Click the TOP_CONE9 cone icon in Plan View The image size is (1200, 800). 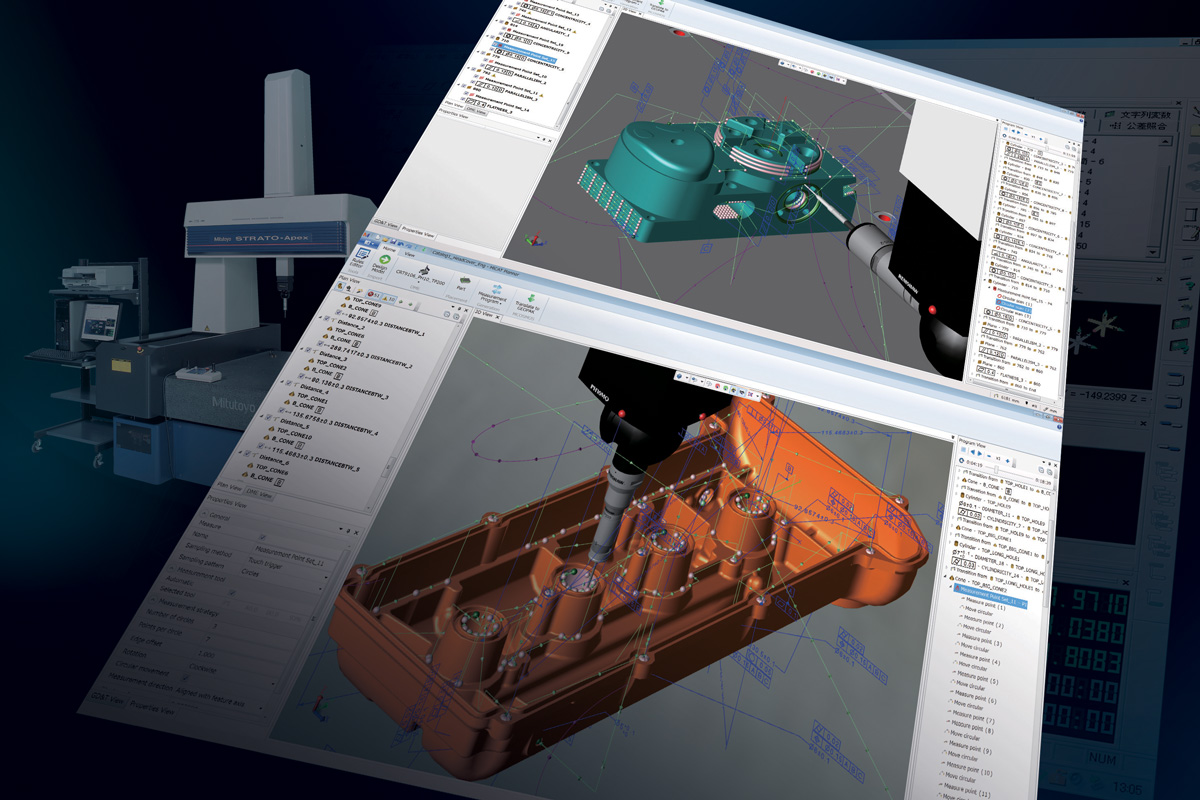(x=347, y=298)
